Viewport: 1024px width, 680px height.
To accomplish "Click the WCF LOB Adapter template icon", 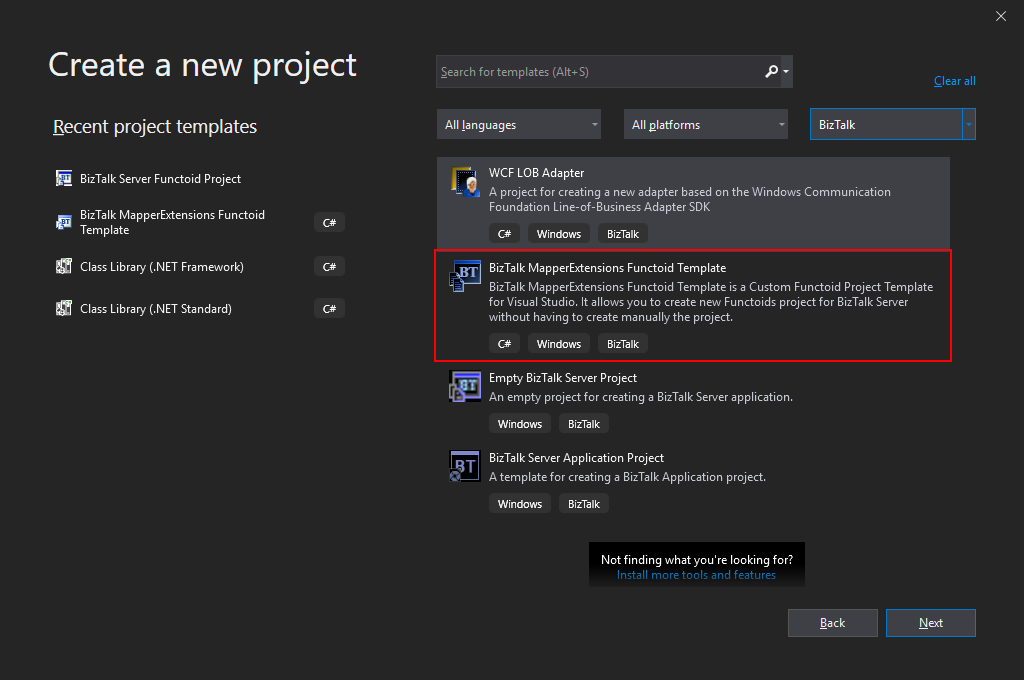I will point(466,183).
